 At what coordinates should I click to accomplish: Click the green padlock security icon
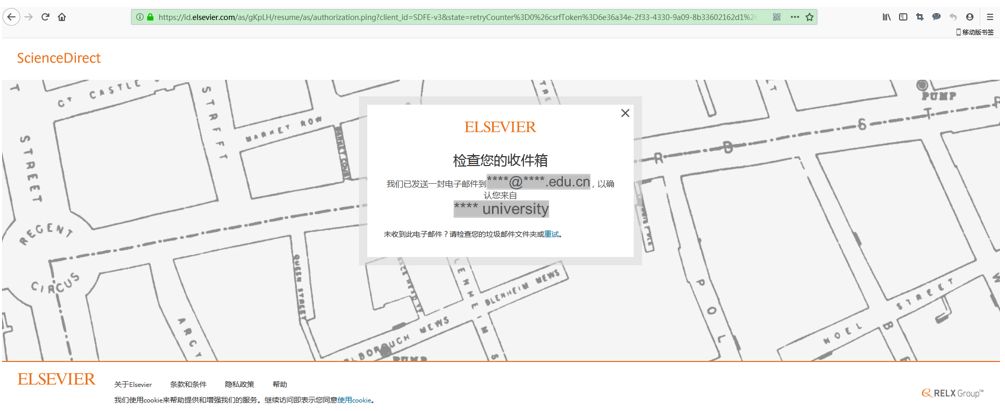click(x=150, y=17)
